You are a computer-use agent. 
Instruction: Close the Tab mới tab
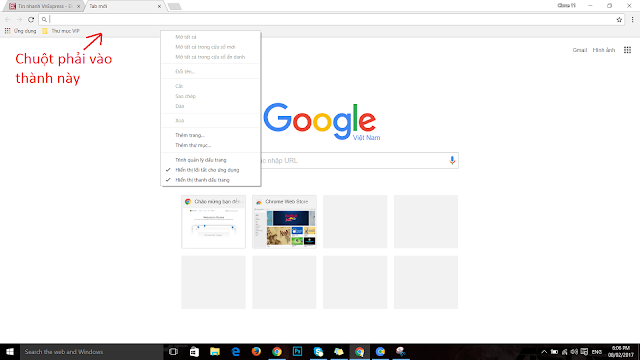[x=159, y=7]
